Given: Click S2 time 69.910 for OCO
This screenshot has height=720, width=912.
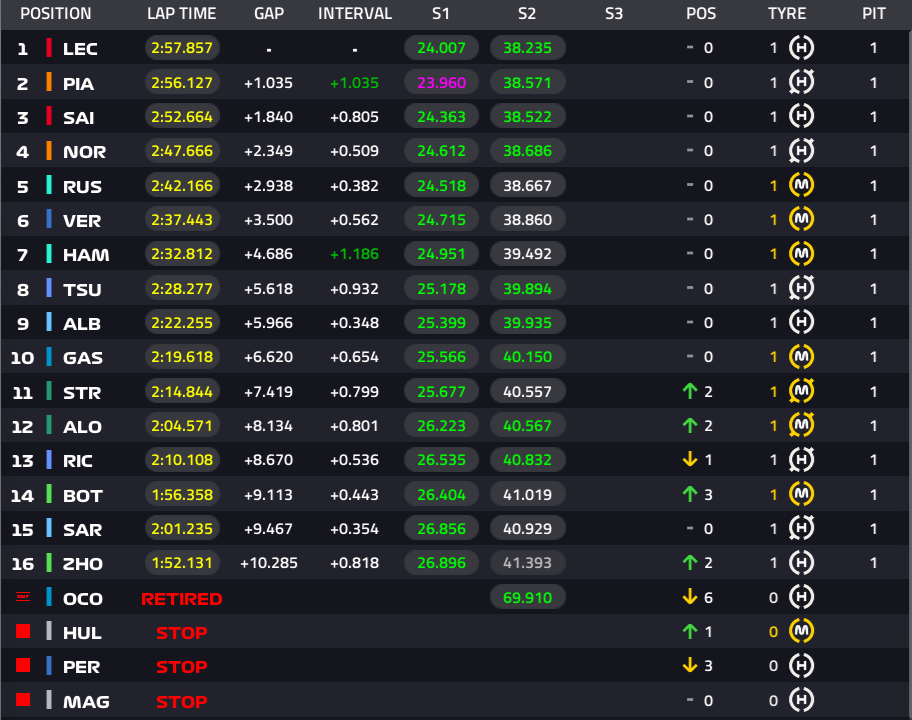Looking at the screenshot, I should (528, 597).
